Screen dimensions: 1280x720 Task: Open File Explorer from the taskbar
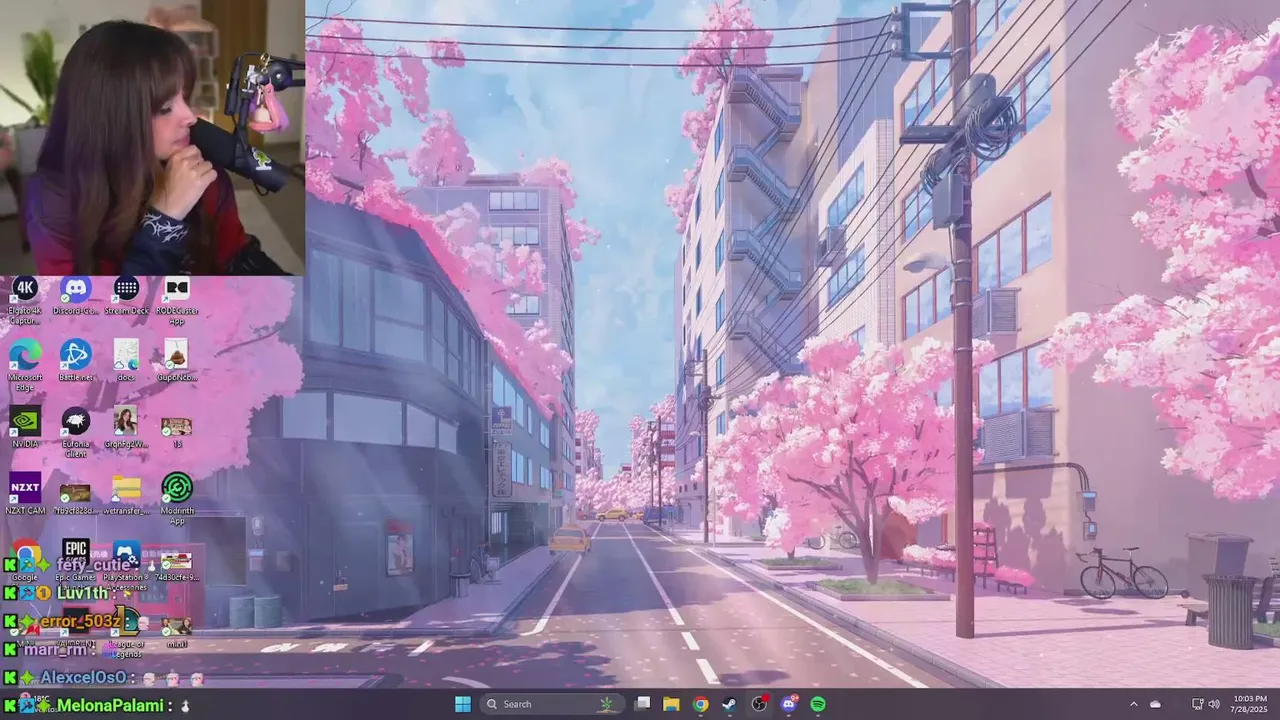pyautogui.click(x=672, y=704)
